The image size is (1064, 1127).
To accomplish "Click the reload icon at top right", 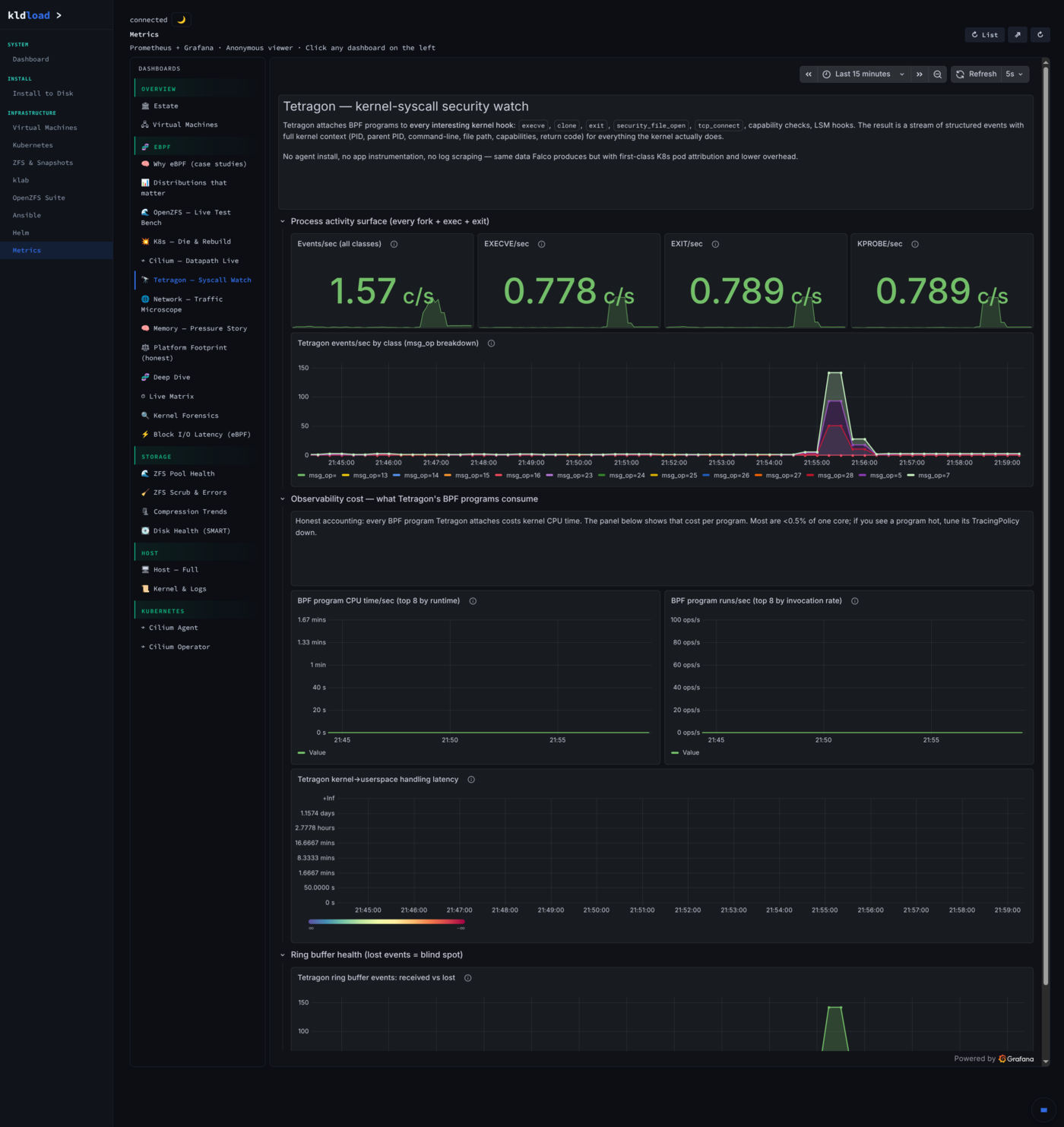I will click(x=1040, y=34).
